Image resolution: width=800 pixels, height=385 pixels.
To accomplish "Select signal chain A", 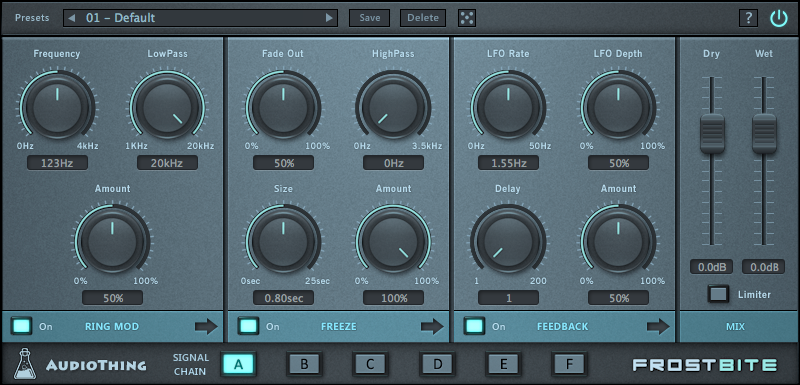I will [x=238, y=364].
